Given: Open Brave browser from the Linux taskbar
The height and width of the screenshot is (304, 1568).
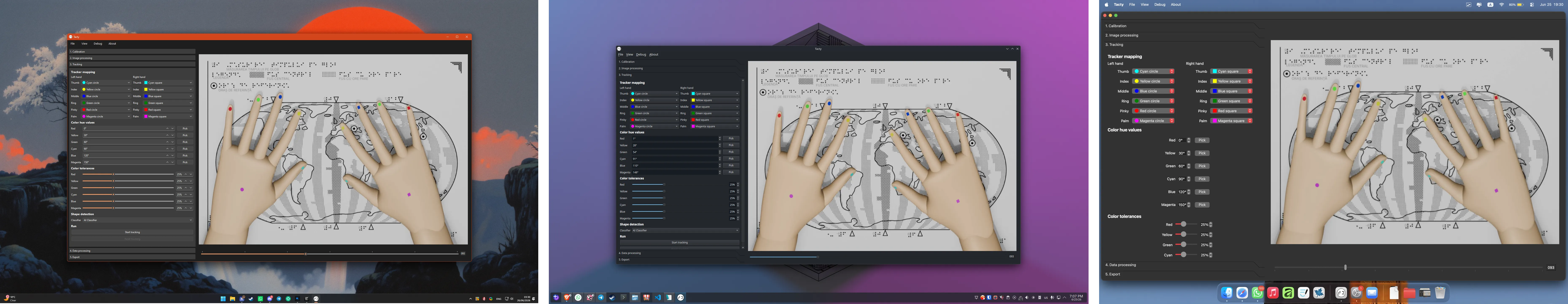Looking at the screenshot, I should tap(567, 297).
